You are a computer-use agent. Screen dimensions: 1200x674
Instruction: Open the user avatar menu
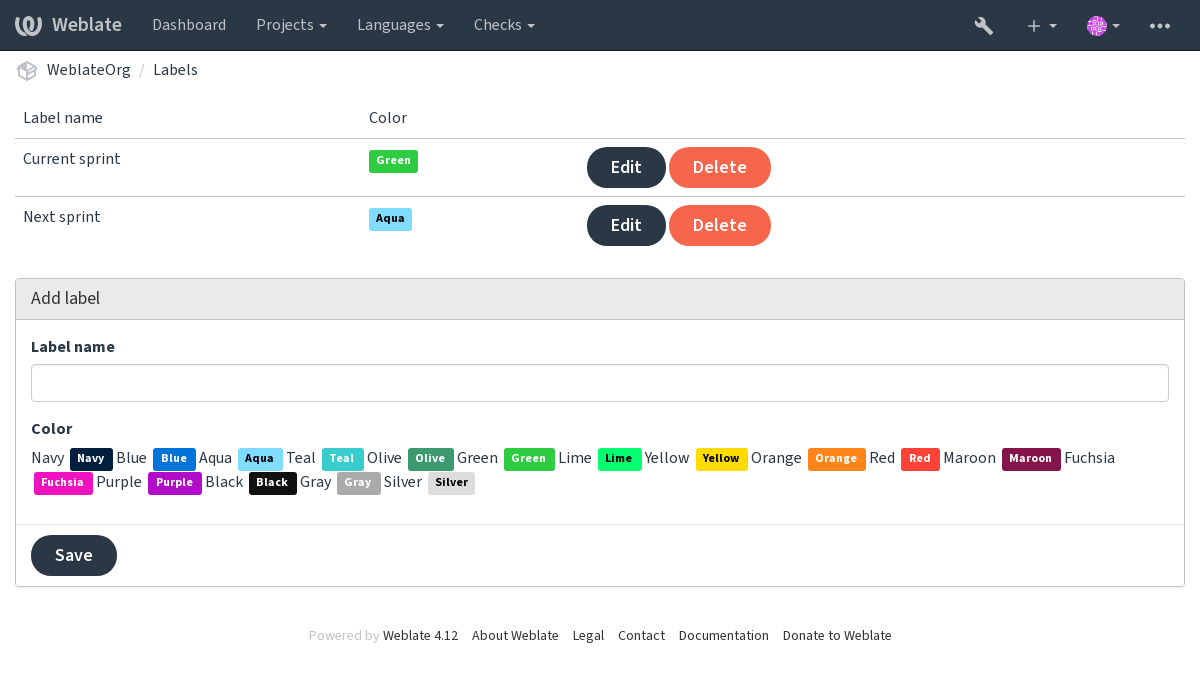coord(1103,26)
